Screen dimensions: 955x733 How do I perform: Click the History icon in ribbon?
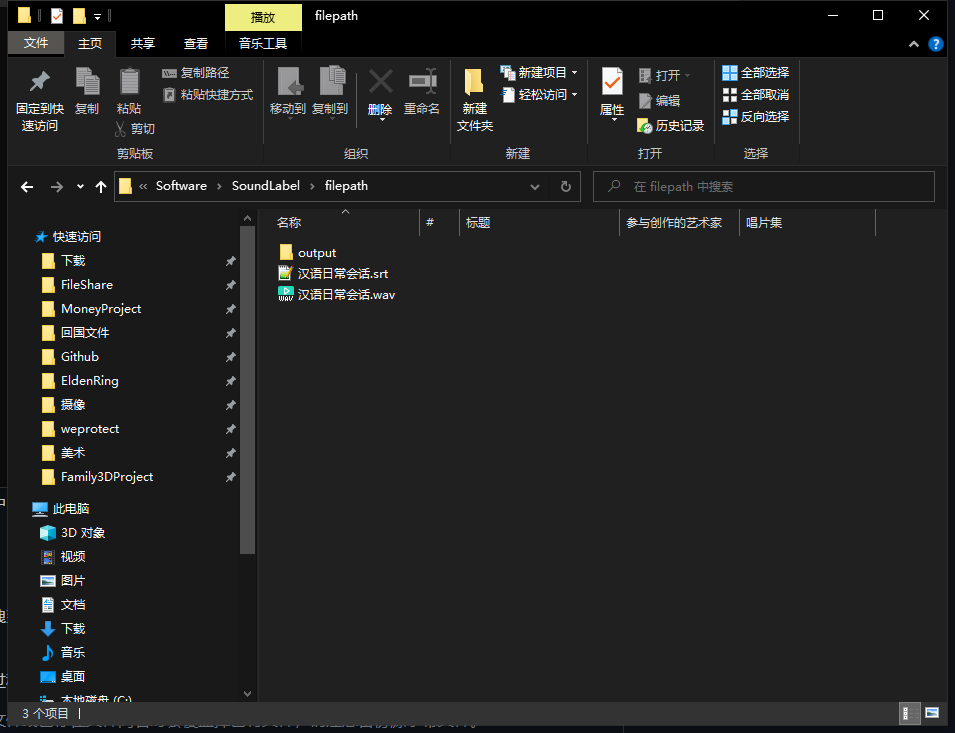(671, 125)
